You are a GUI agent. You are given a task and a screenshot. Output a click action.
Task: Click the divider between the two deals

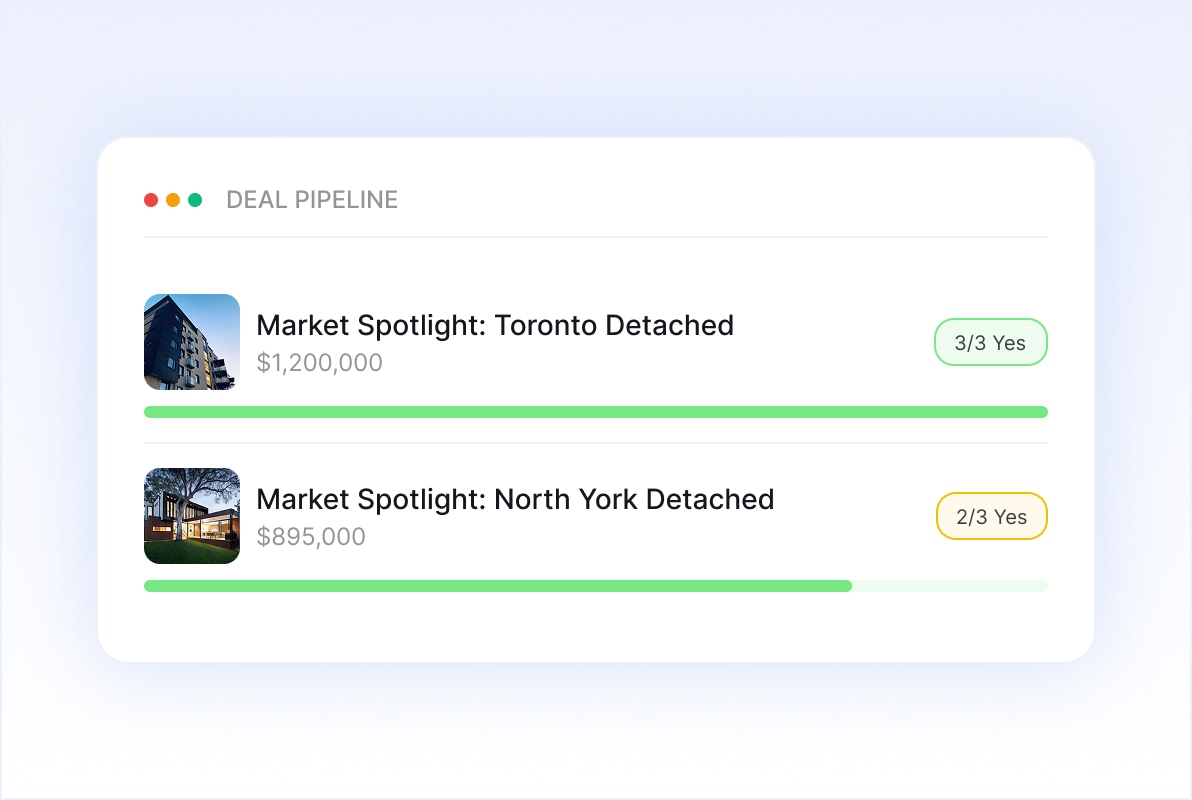tap(596, 443)
